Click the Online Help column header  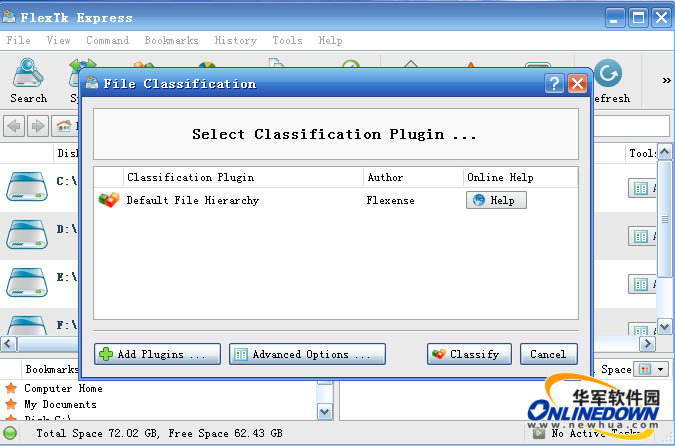520,177
